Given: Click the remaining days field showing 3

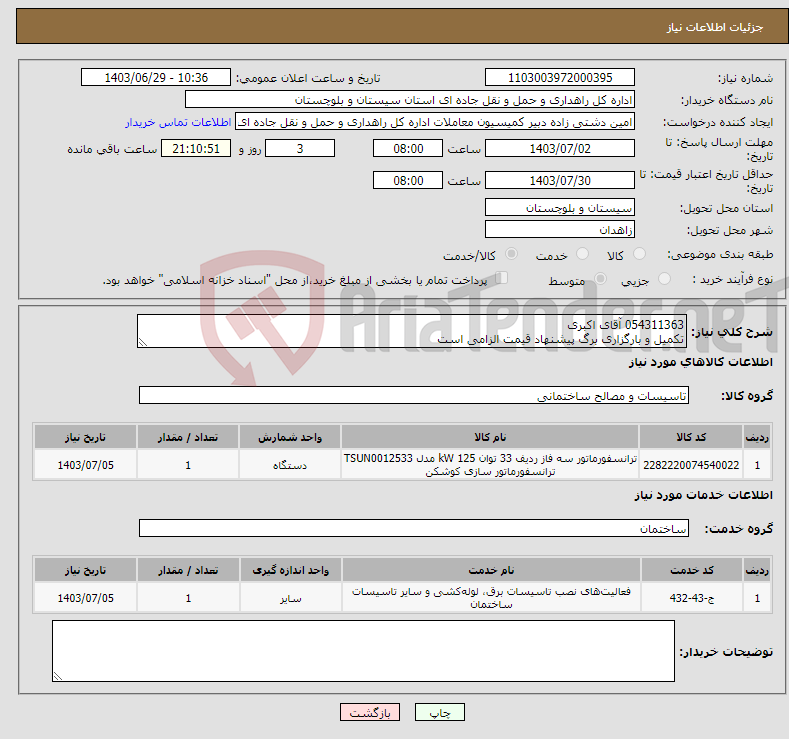Looking at the screenshot, I should 300,148.
